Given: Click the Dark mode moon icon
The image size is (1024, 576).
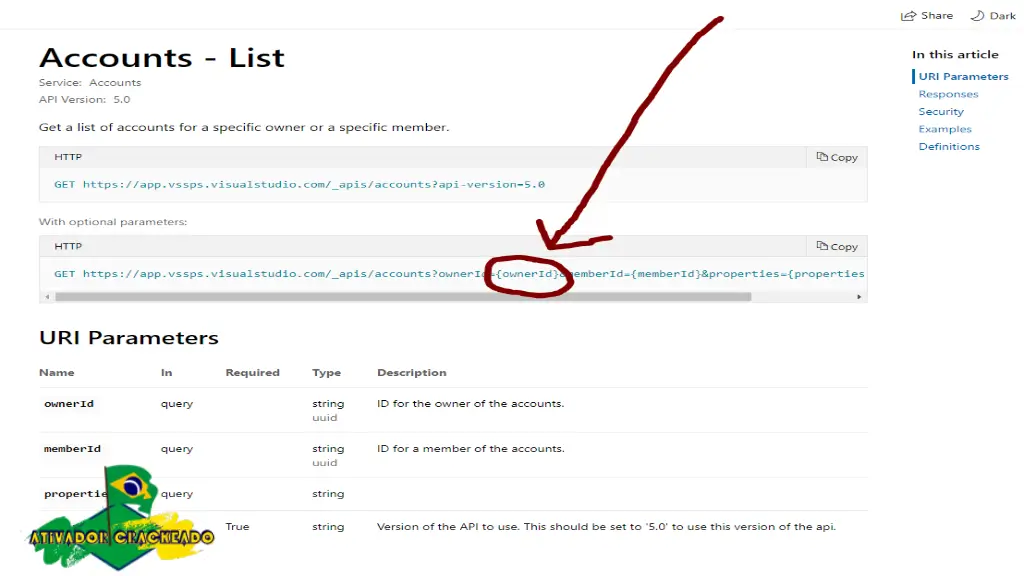Looking at the screenshot, I should (977, 16).
